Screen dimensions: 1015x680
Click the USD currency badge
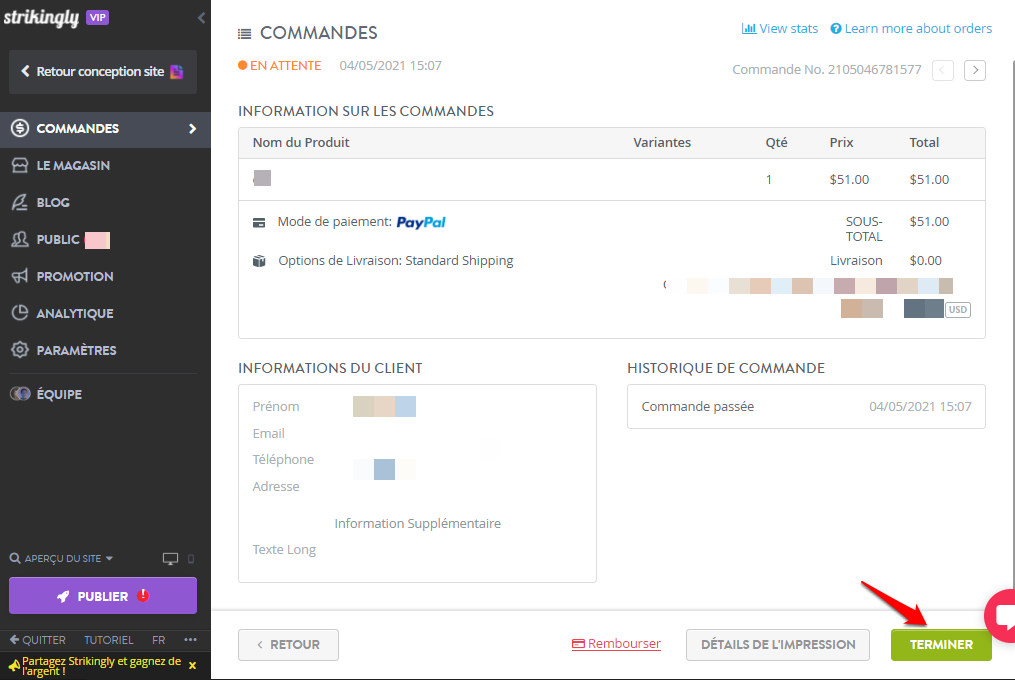(x=957, y=309)
